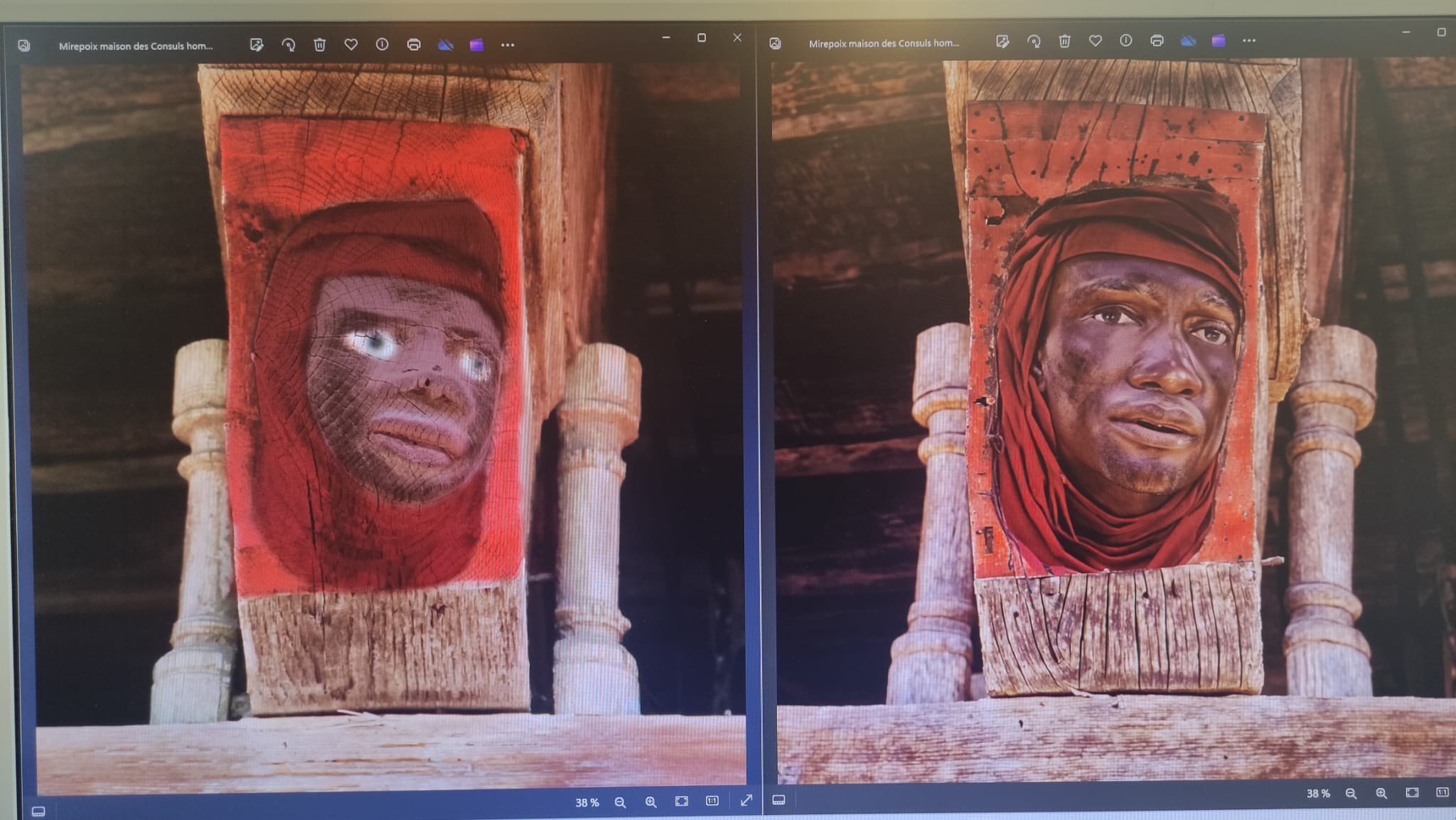Open See more menu in left window
The height and width of the screenshot is (820, 1456).
(508, 45)
